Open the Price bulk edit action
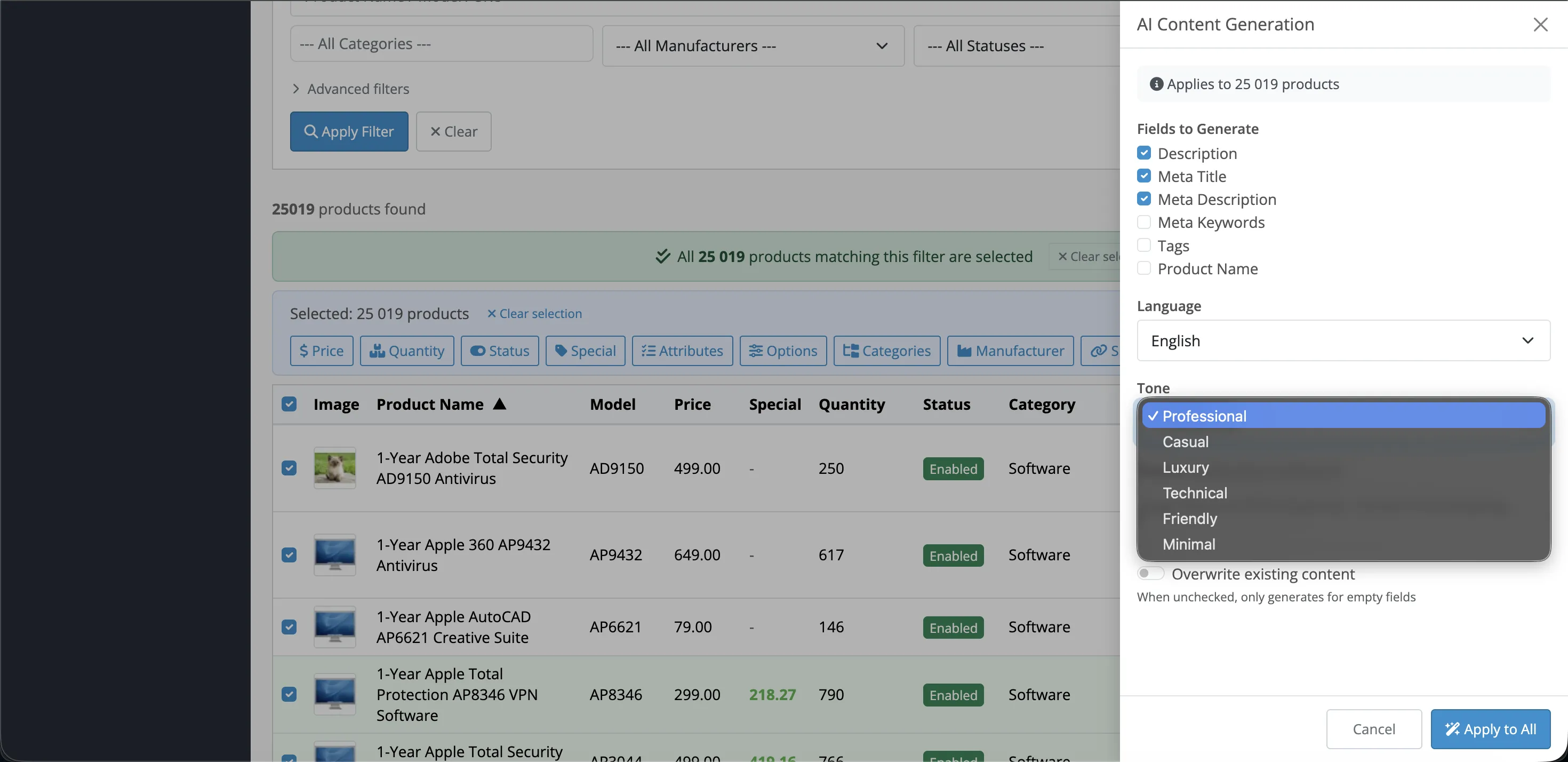This screenshot has height=762, width=1568. (x=322, y=351)
